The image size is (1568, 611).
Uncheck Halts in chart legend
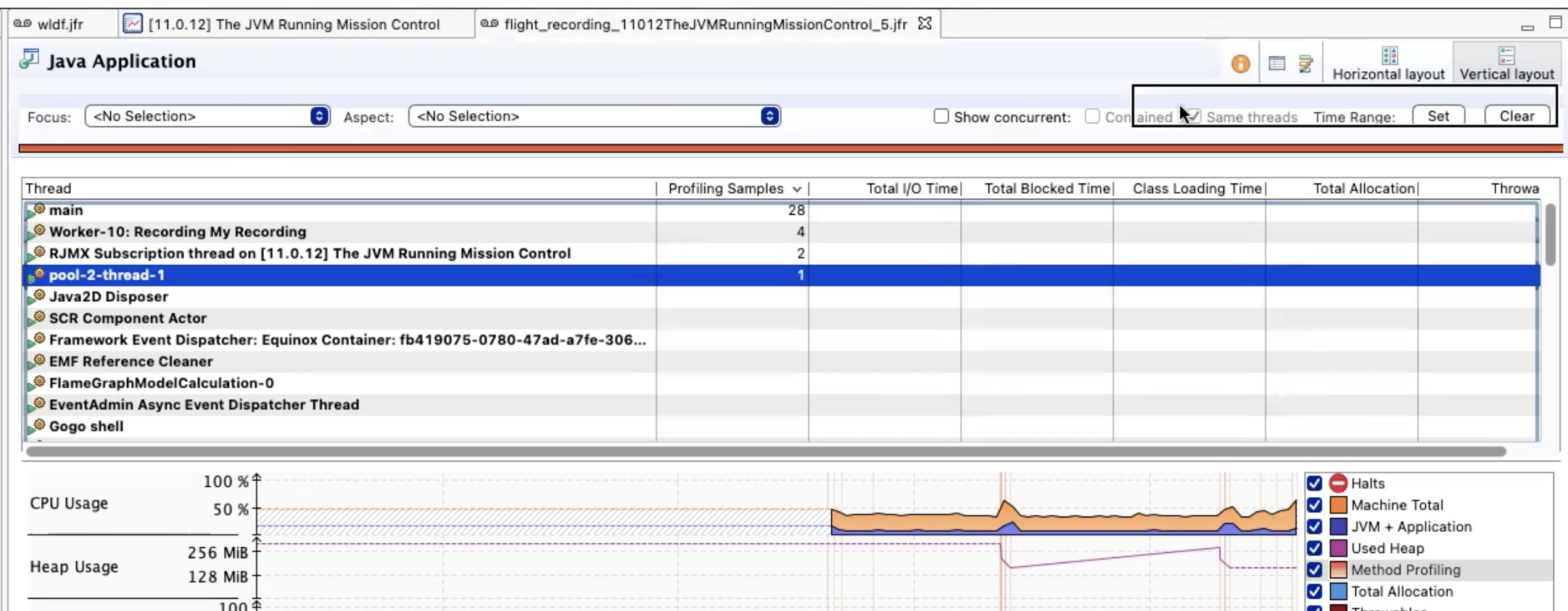coord(1314,483)
